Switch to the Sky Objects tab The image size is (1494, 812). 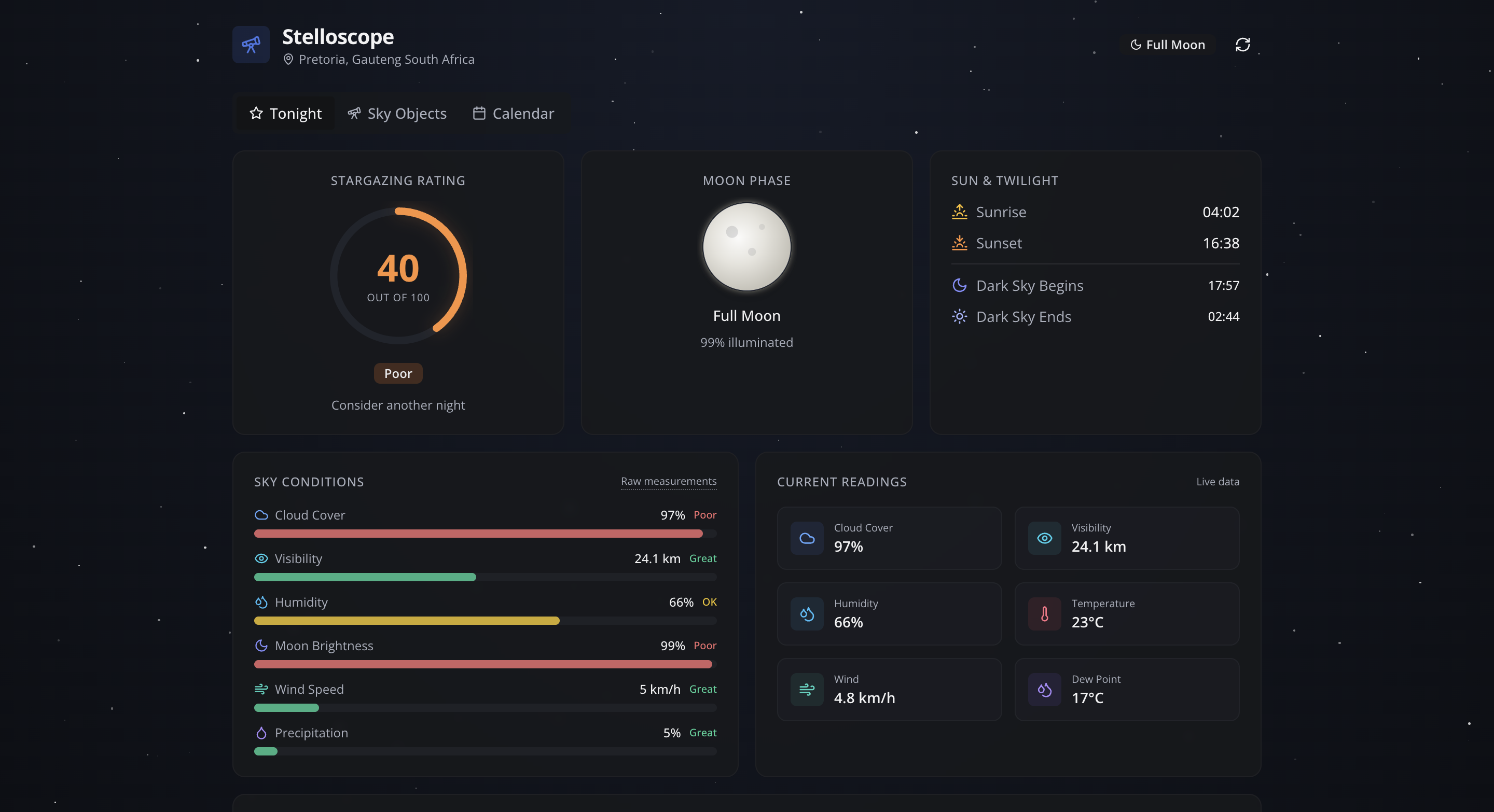click(397, 114)
